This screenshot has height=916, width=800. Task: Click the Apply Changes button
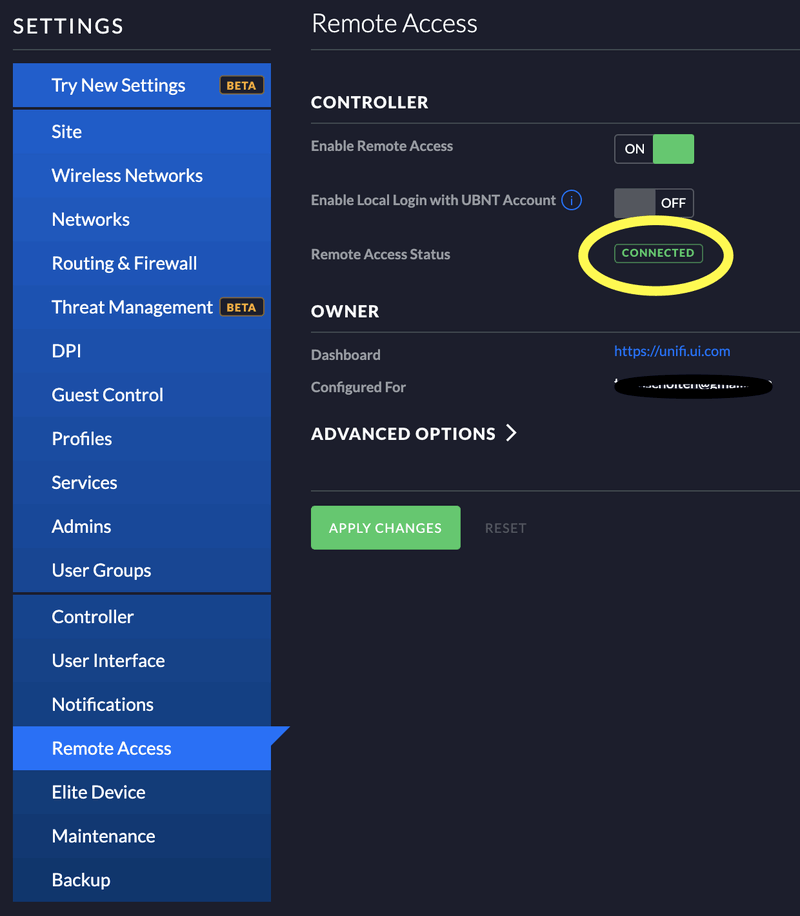pyautogui.click(x=385, y=528)
